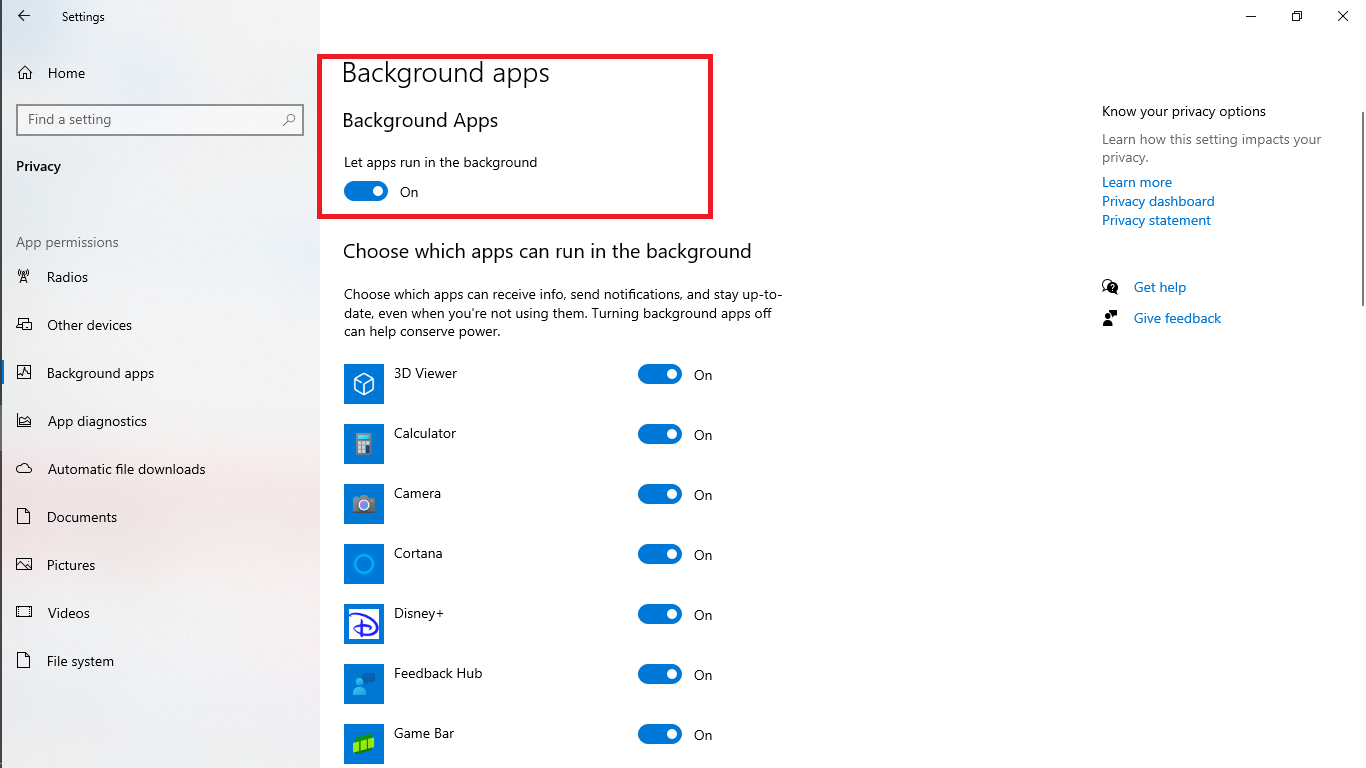Open Radios in the privacy sidebar
1366x768 pixels.
[67, 277]
